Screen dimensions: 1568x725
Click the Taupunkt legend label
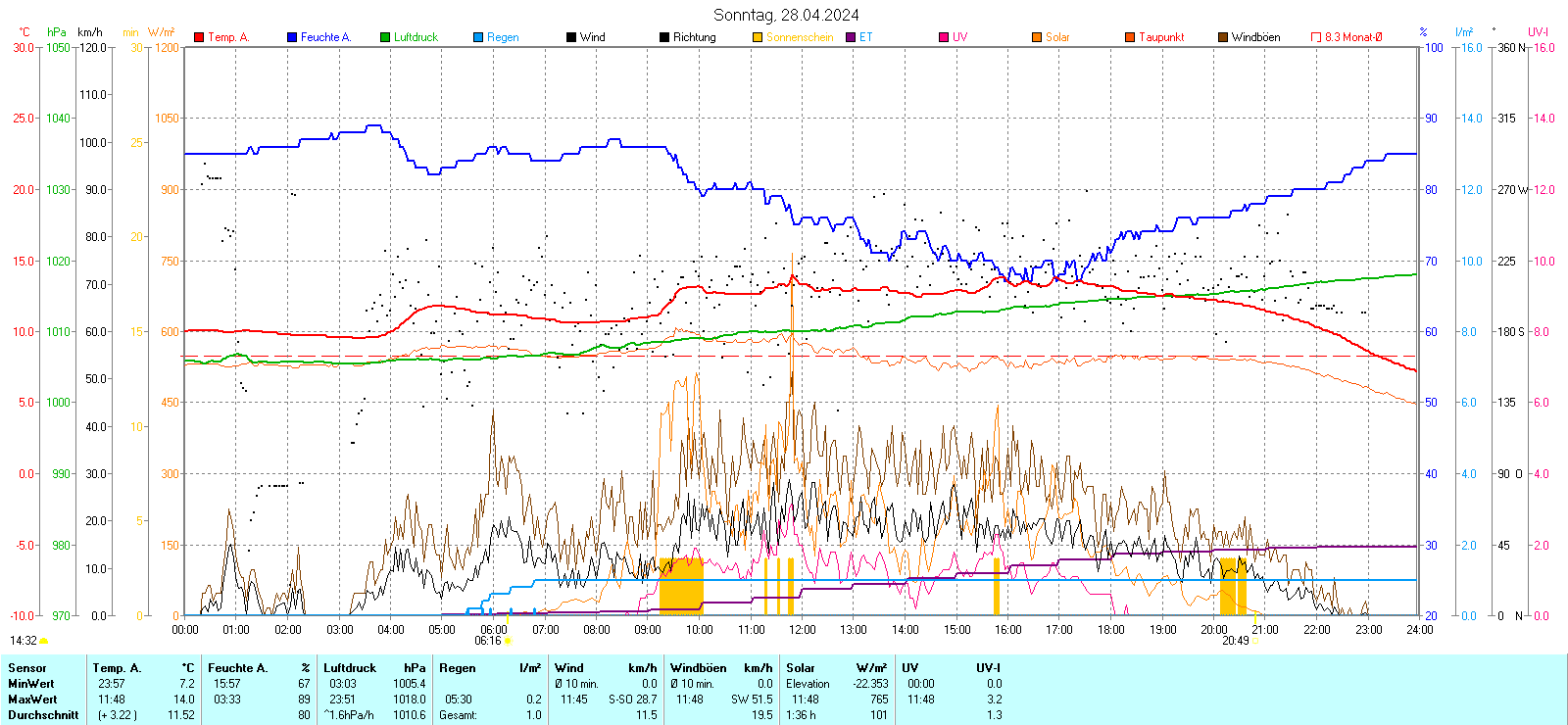(x=1161, y=37)
